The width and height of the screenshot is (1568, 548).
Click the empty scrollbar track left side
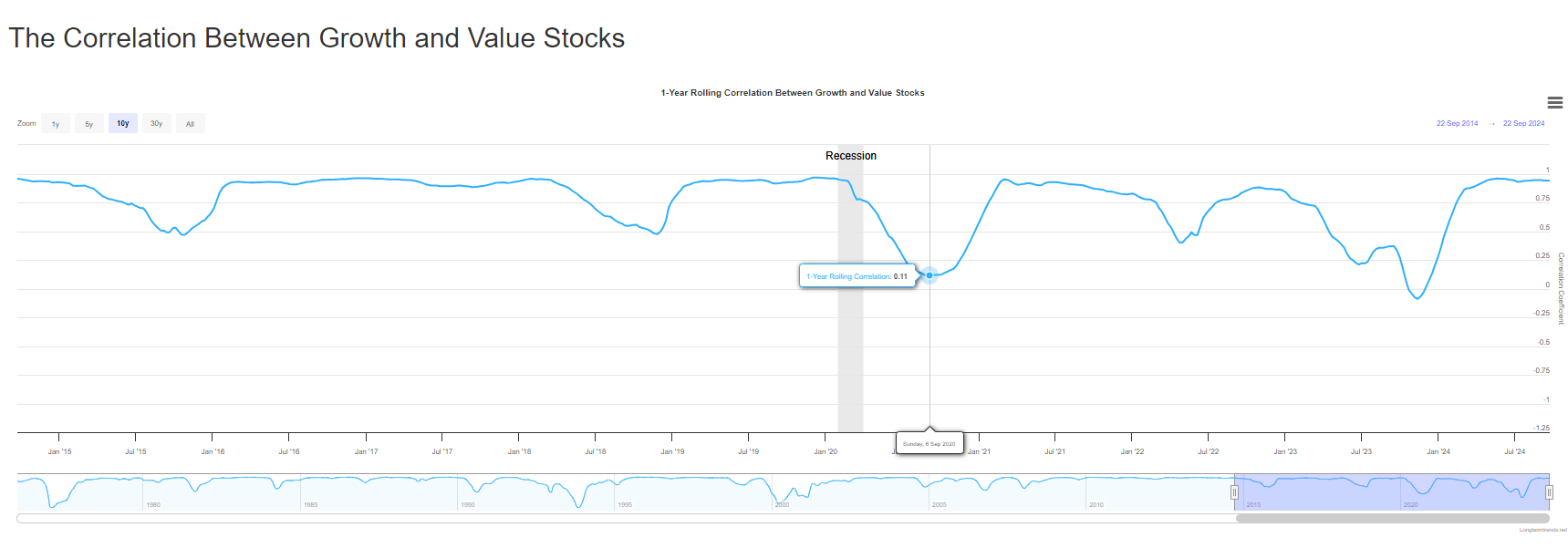(x=547, y=519)
